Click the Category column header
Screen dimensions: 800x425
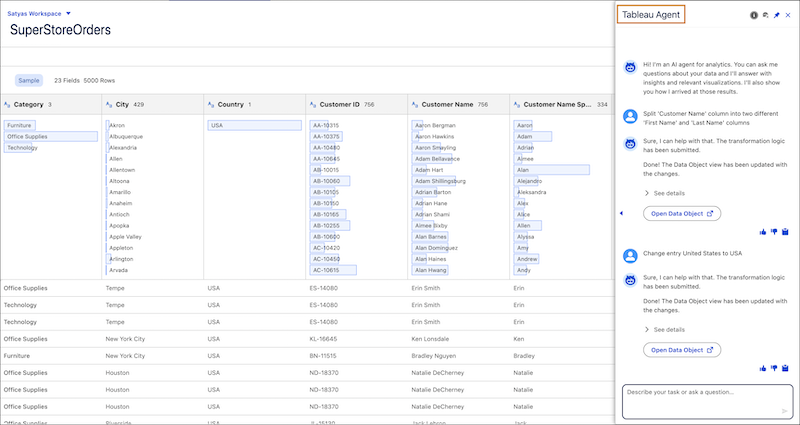tap(51, 105)
